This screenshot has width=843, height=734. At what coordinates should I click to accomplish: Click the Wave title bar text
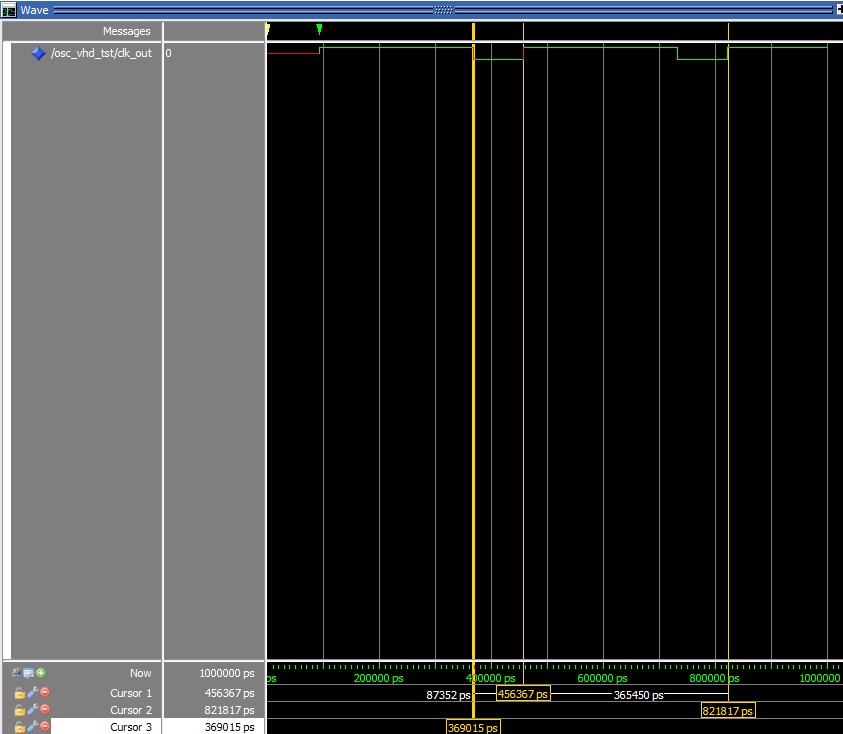[x=34, y=10]
